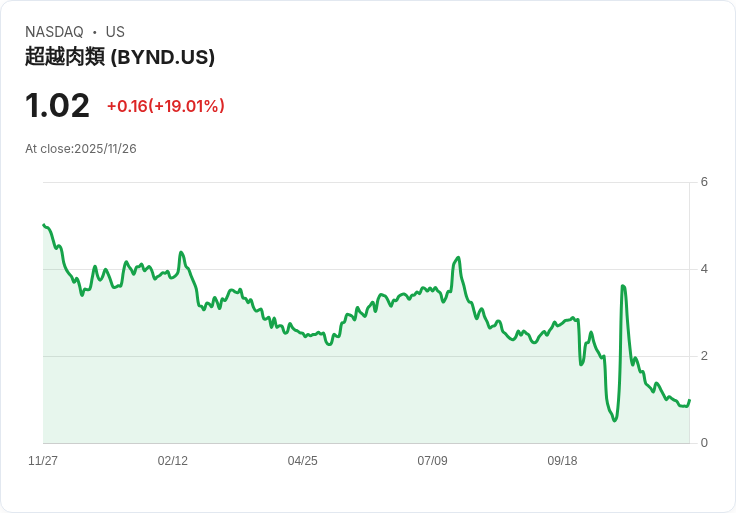Viewport: 736px width, 513px height.
Task: Select the 11/27 date on x-axis
Action: [x=43, y=461]
